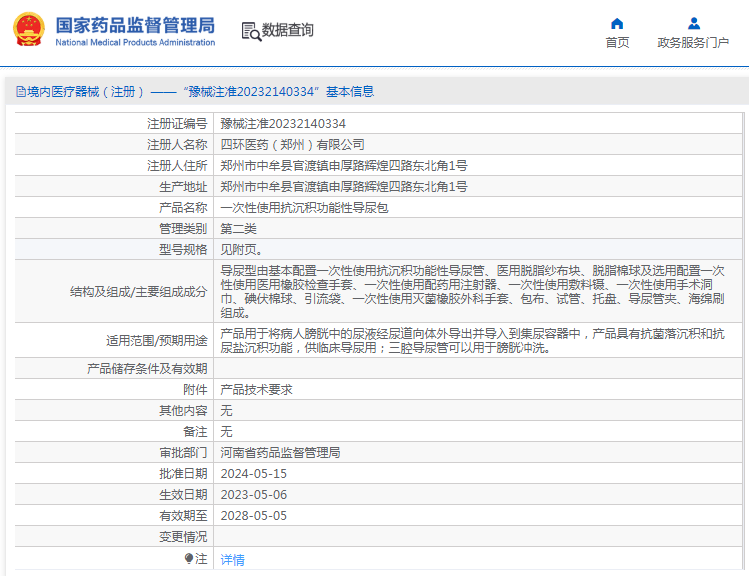Click 其他内容 value 无

point(226,411)
